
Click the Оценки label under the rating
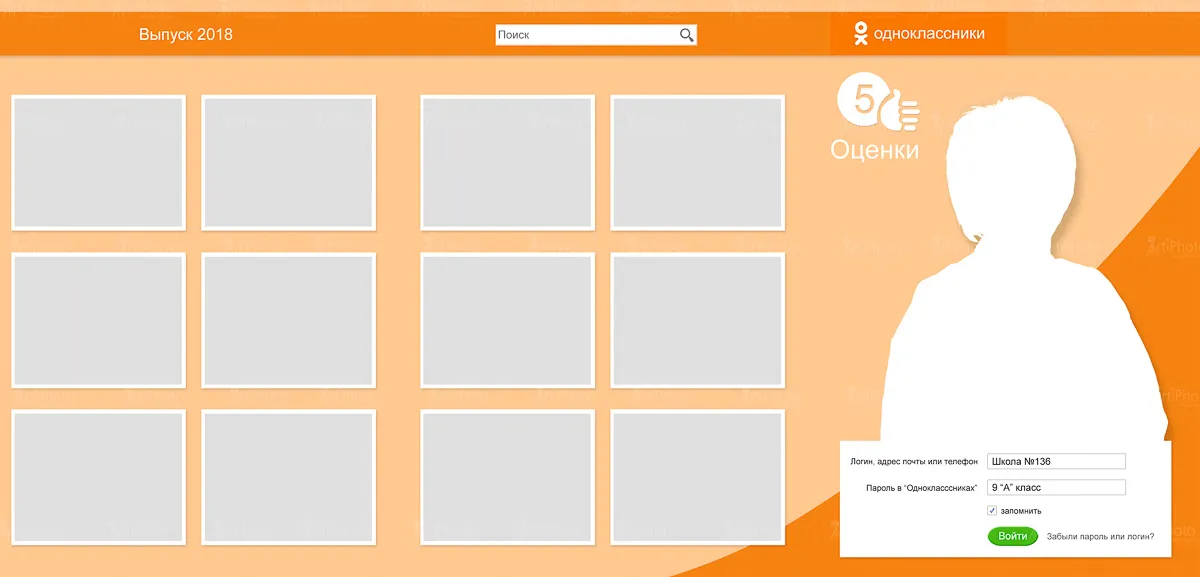(874, 151)
